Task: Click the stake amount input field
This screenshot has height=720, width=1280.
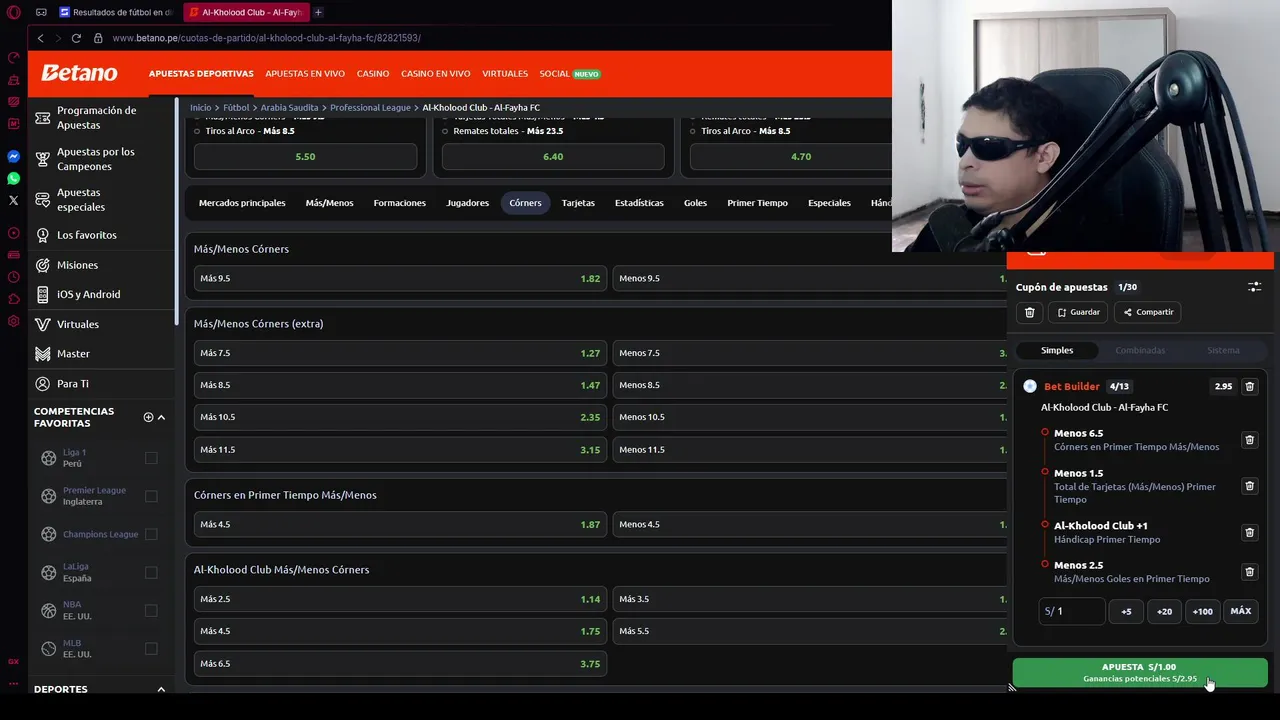Action: [x=1072, y=611]
